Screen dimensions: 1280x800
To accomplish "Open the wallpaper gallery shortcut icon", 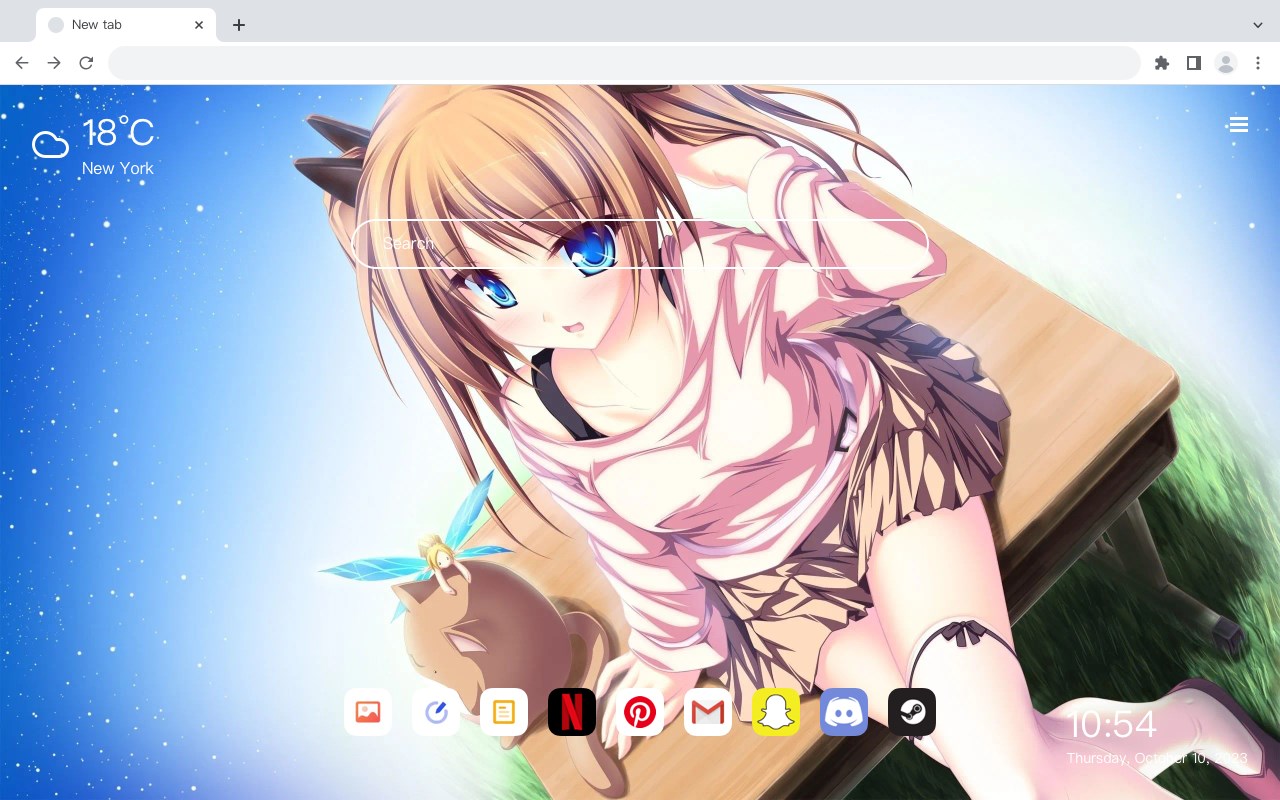I will (x=368, y=712).
